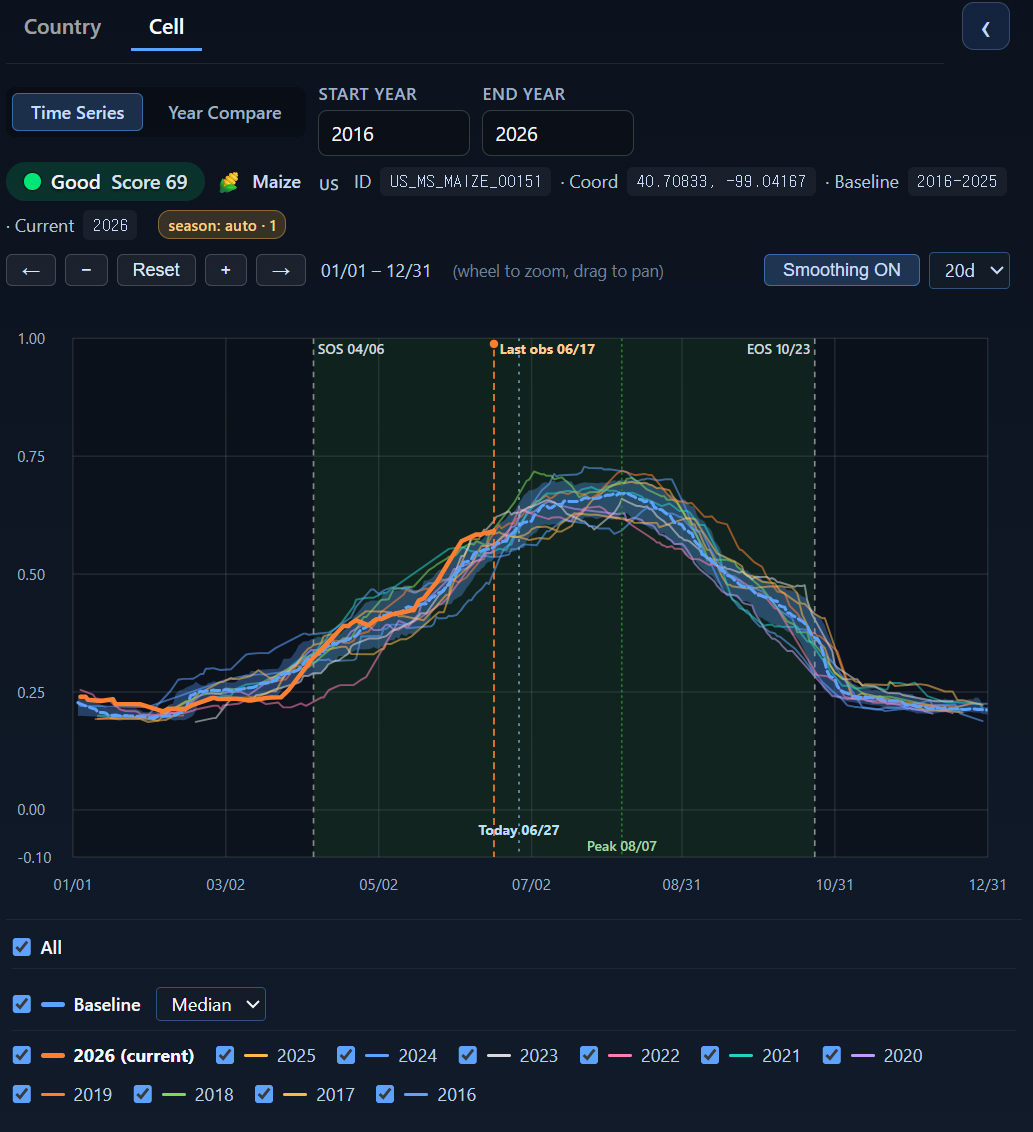Pan chart right with the right arrow
1033x1132 pixels.
(281, 270)
